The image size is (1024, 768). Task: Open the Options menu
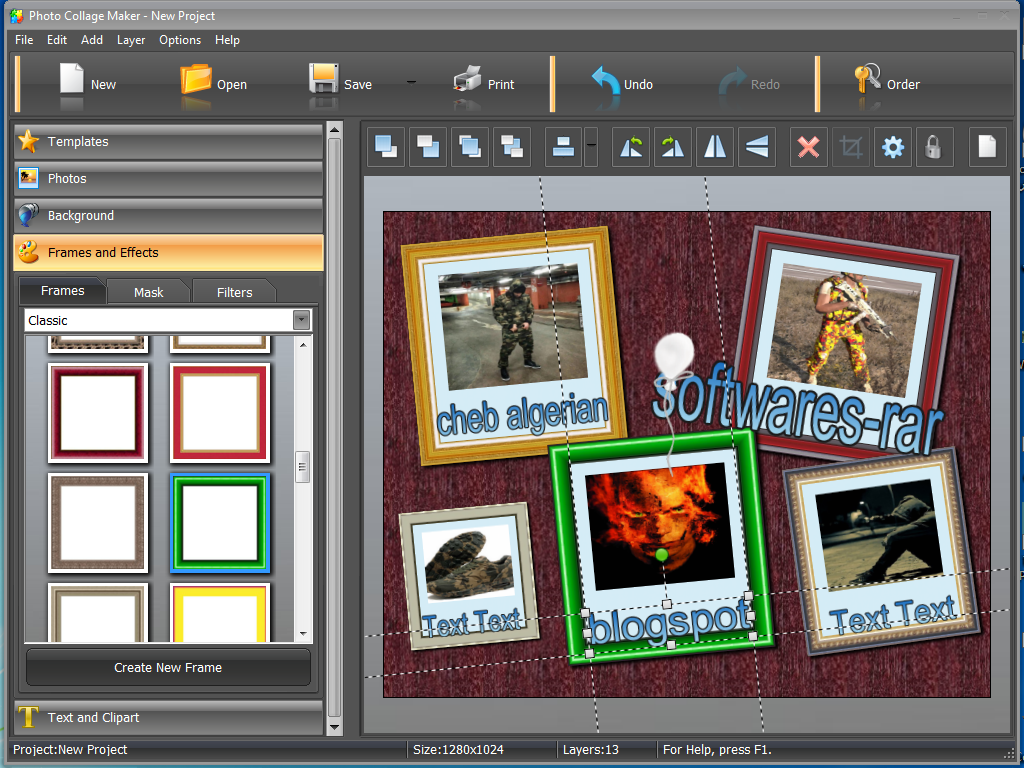pos(180,40)
